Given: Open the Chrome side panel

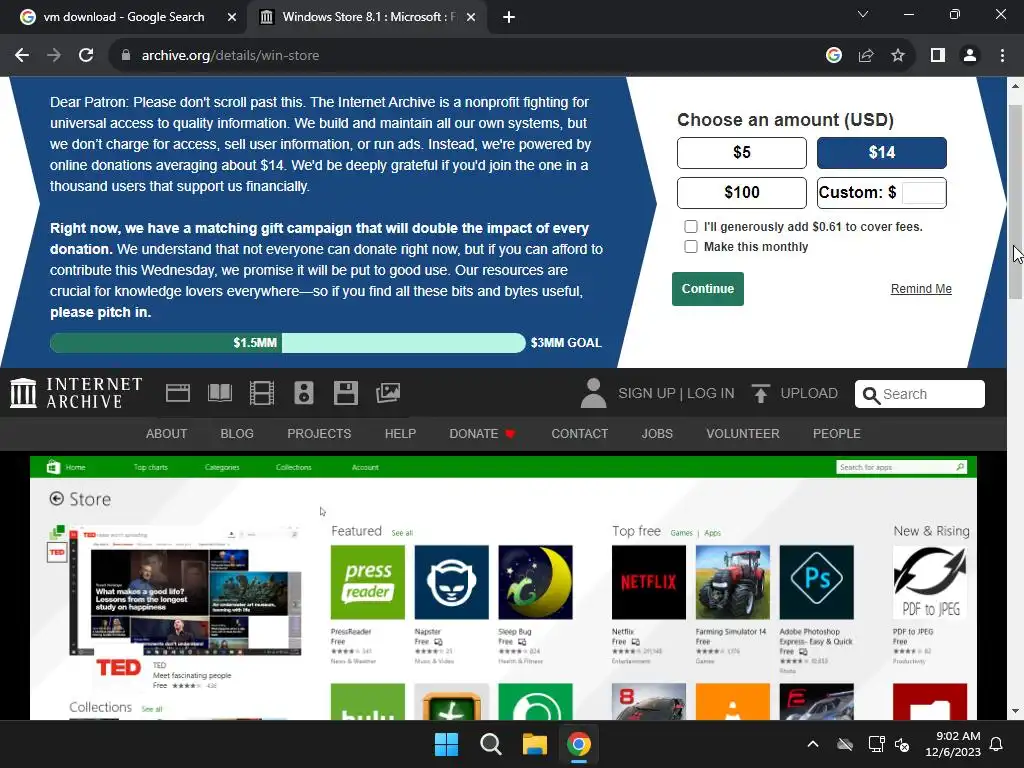Looking at the screenshot, I should (938, 56).
